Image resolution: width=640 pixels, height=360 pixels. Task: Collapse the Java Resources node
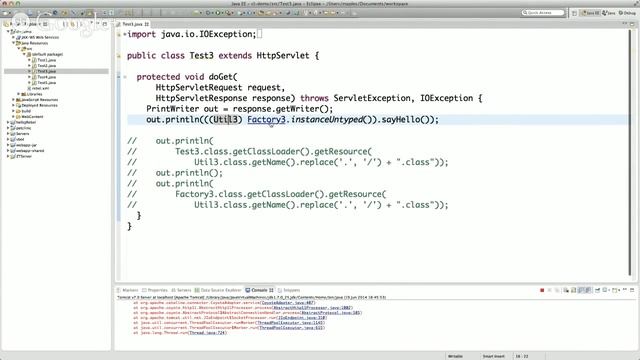coord(13,43)
